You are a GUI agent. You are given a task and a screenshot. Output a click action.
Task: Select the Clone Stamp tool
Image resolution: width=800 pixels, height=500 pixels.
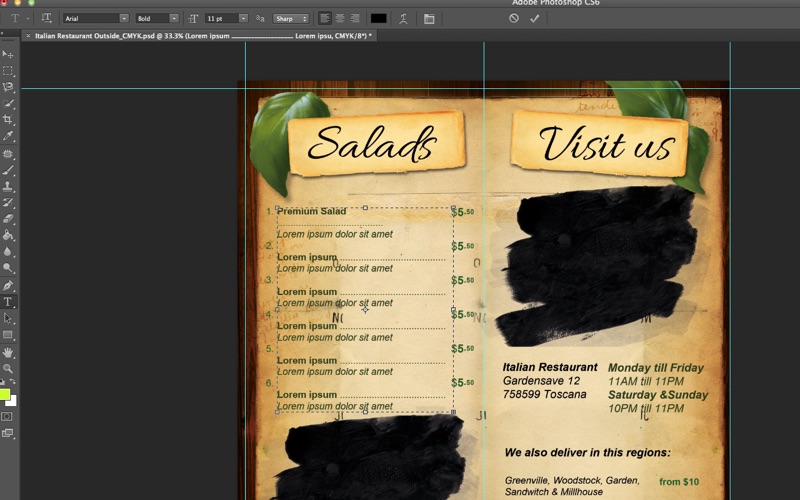pyautogui.click(x=8, y=186)
